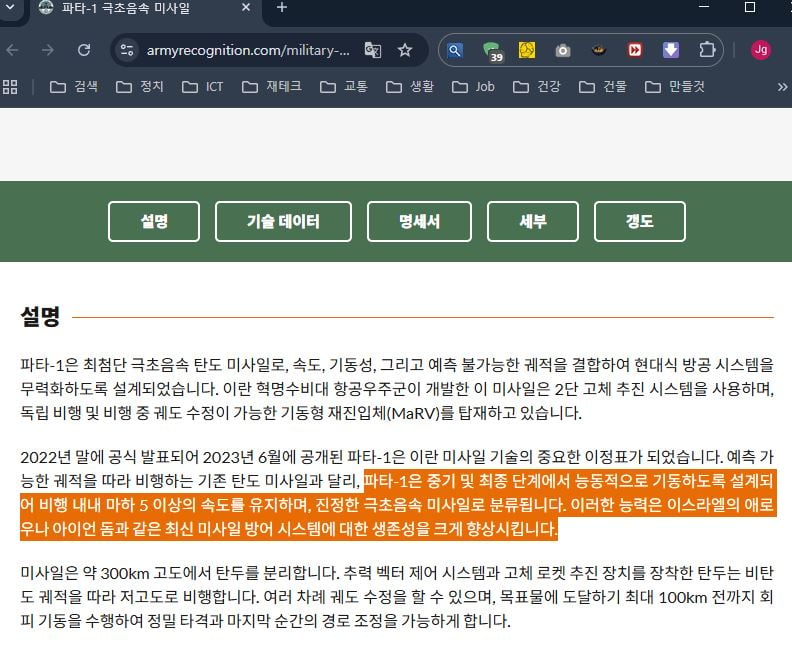The height and width of the screenshot is (654, 792).
Task: Open the 교통 bookmark folder
Action: click(343, 87)
